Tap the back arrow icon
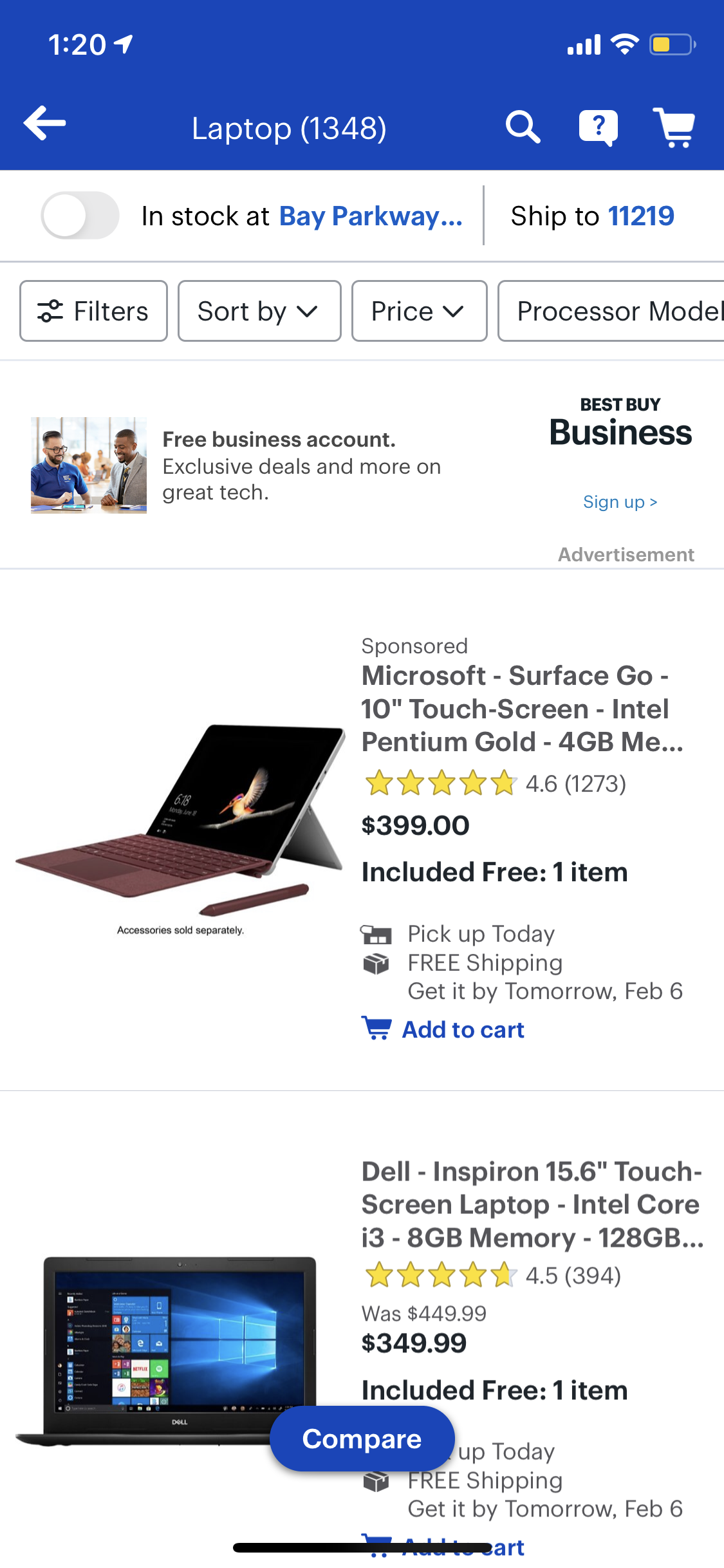The height and width of the screenshot is (1568, 724). 44,123
